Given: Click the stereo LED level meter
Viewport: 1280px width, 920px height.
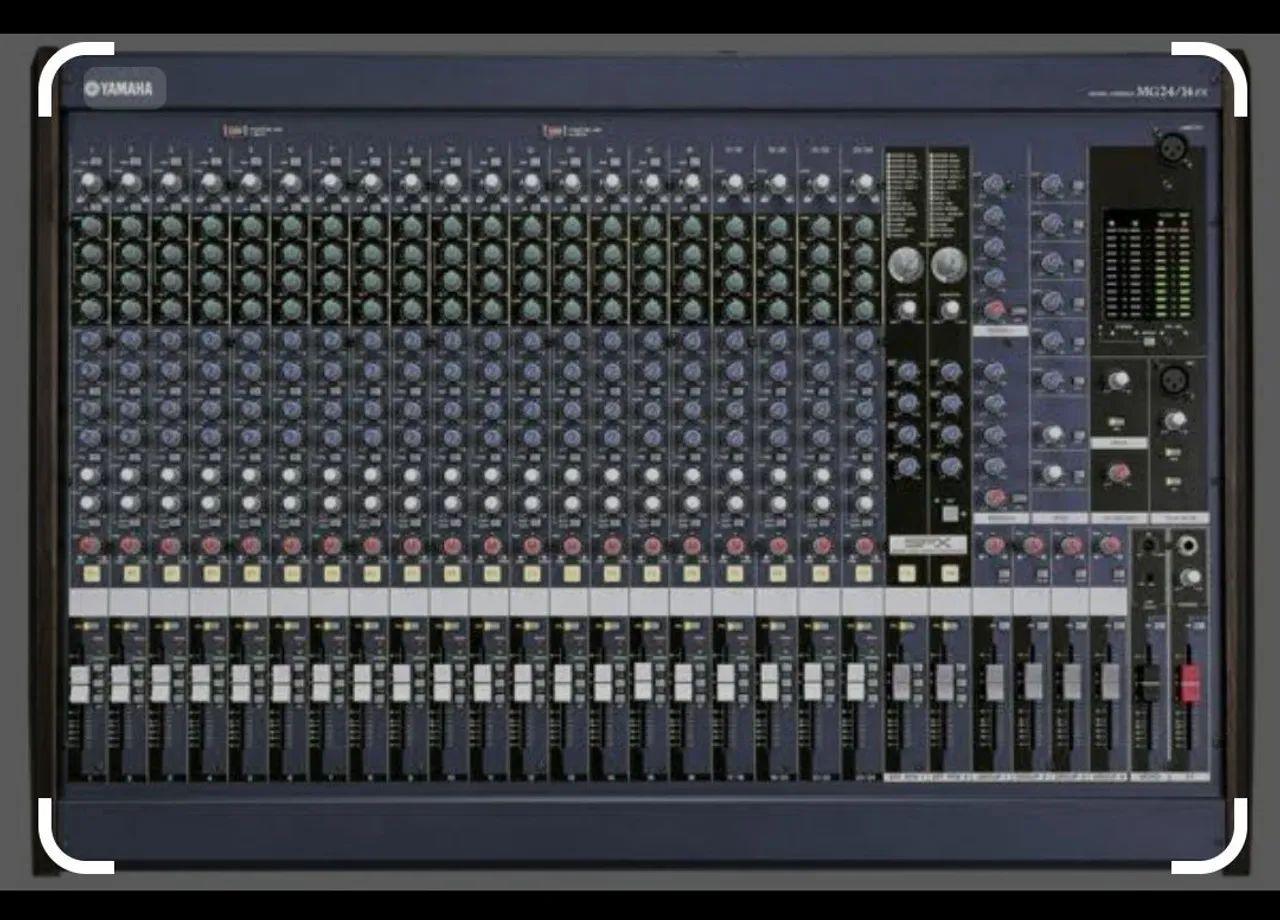Looking at the screenshot, I should pos(1147,264).
